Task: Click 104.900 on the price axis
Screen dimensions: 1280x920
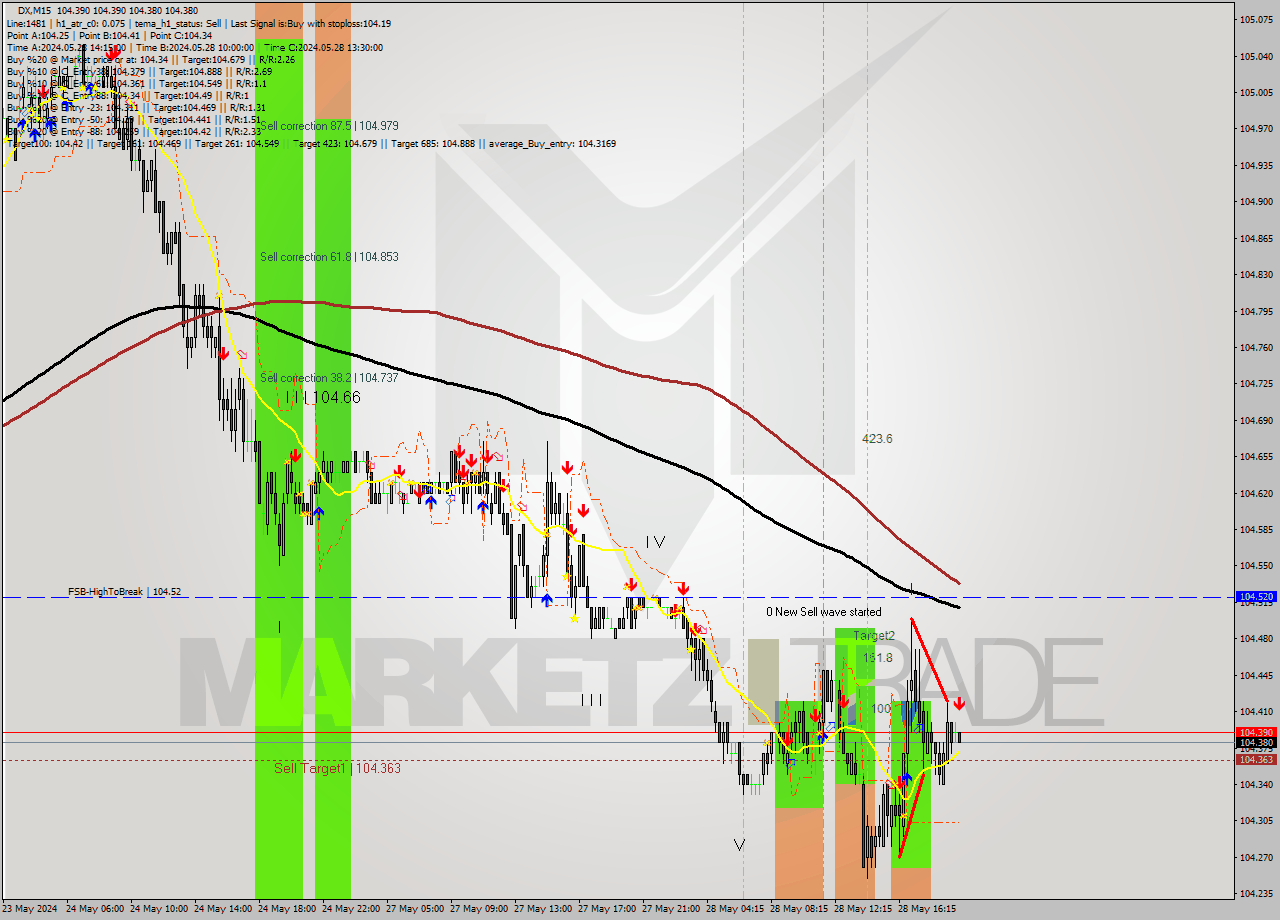Action: click(x=1256, y=201)
